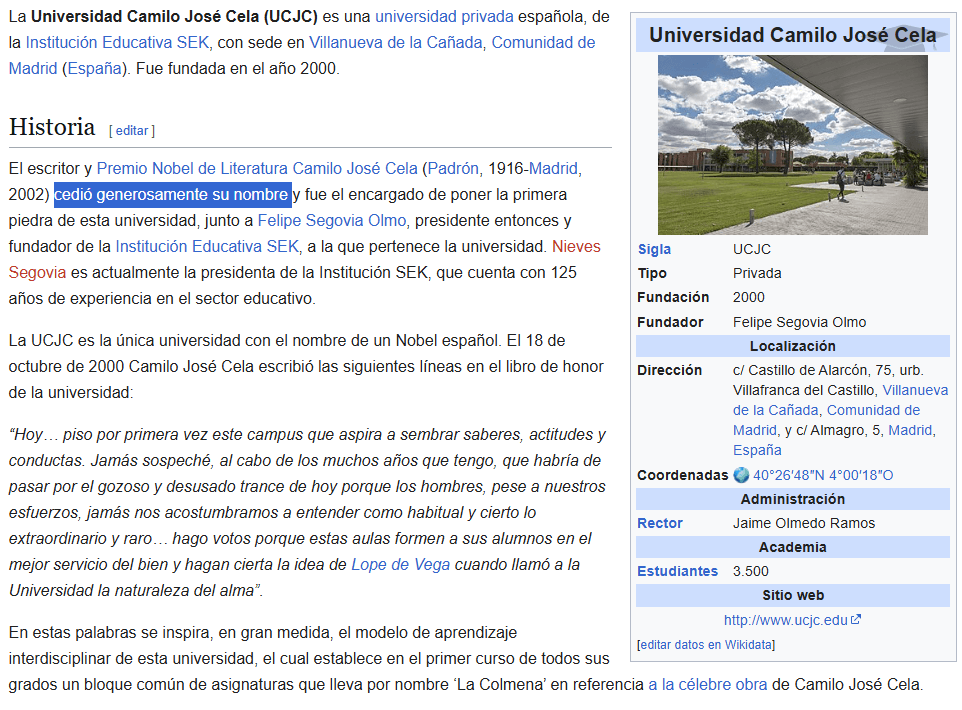The height and width of the screenshot is (710, 962).
Task: Open the Institución Educativa SEK link in intro
Action: [117, 42]
